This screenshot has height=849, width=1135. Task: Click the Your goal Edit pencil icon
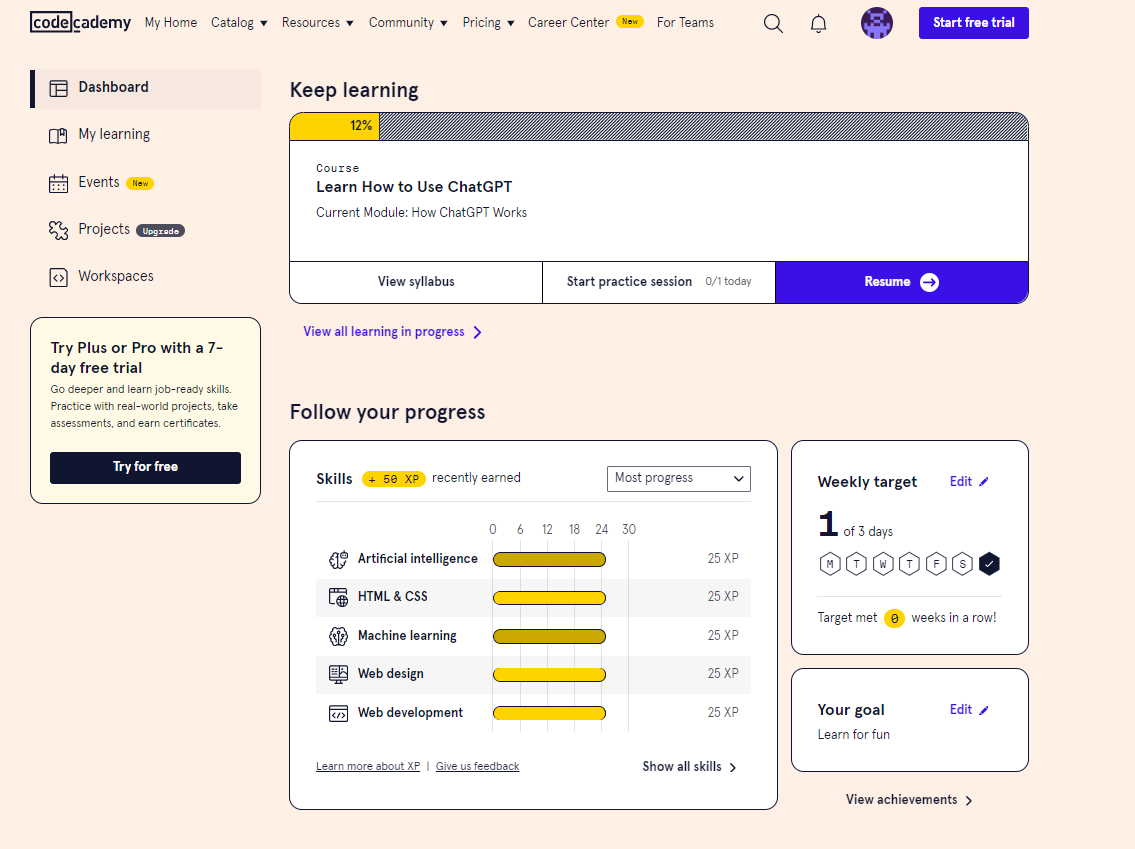click(983, 710)
